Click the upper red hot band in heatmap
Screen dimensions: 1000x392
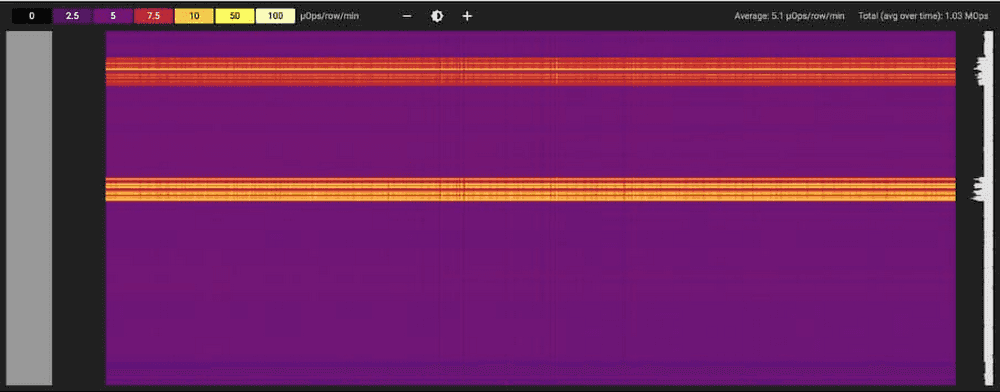point(531,71)
